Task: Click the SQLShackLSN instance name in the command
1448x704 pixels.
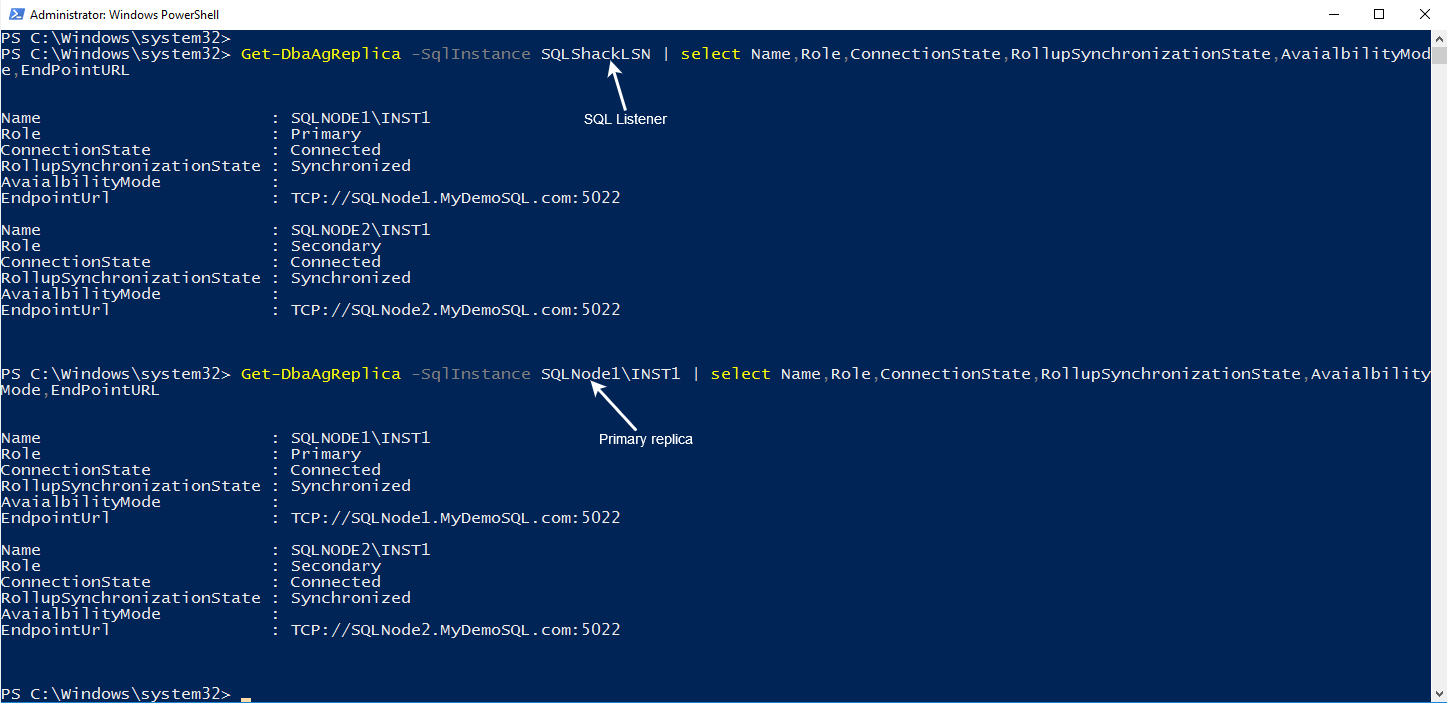Action: 595,54
